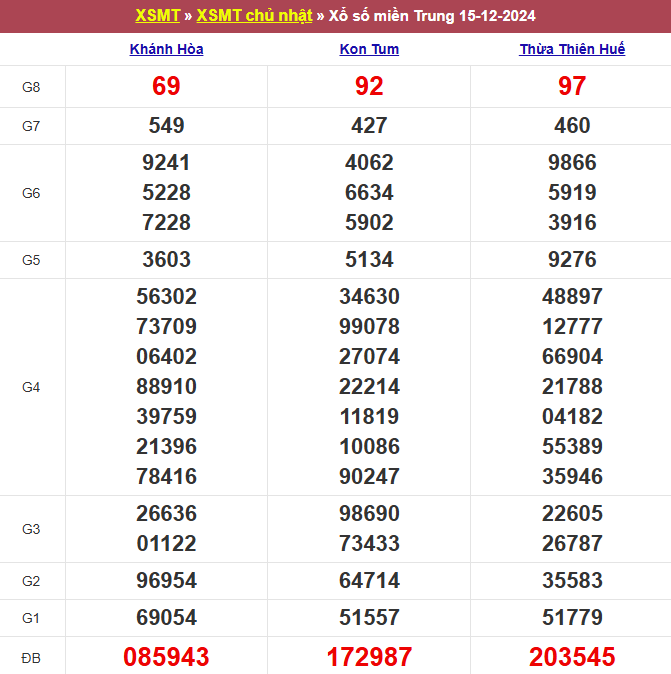The width and height of the screenshot is (671, 674).
Task: Open the Kon Tum province link
Action: click(x=369, y=49)
